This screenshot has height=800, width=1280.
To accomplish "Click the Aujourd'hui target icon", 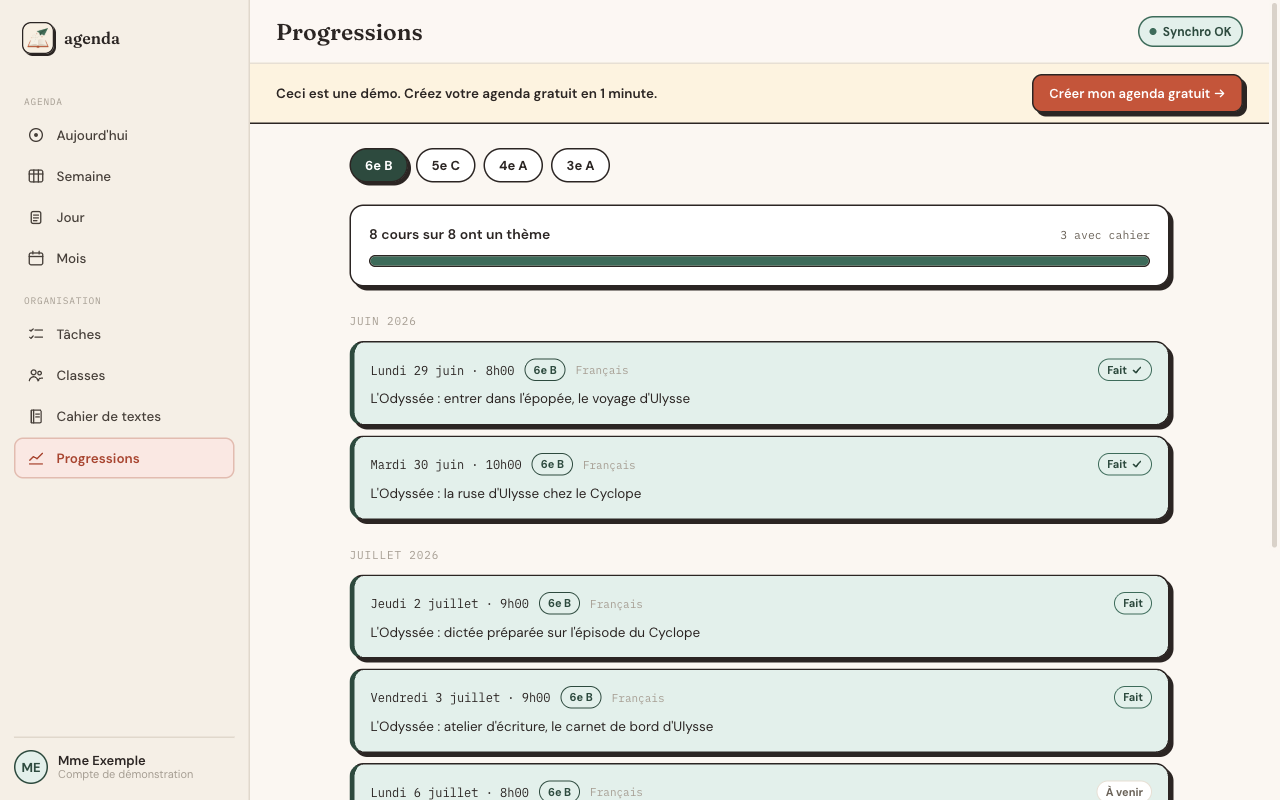I will [36, 135].
